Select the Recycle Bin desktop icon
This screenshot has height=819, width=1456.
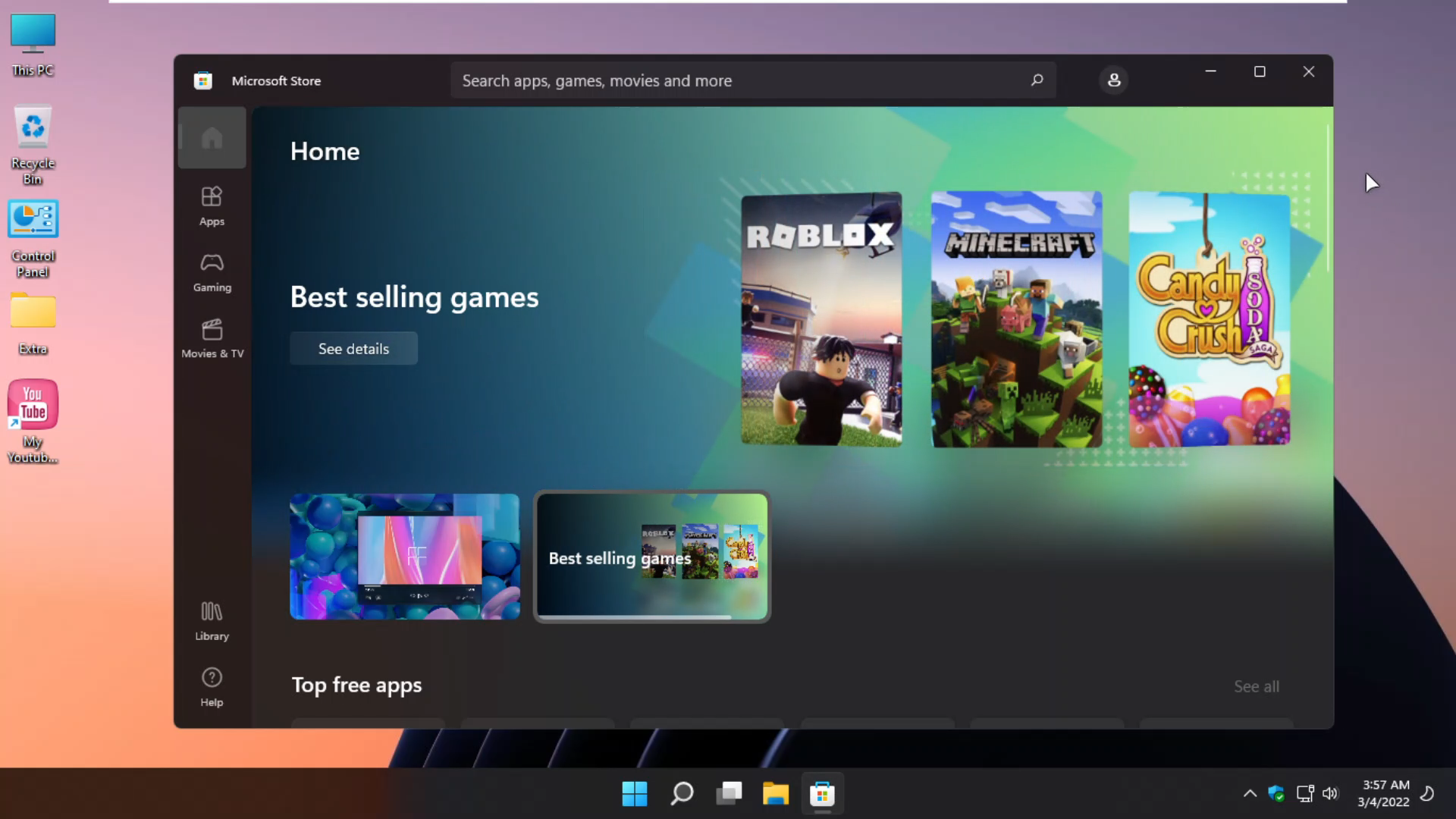click(x=33, y=146)
